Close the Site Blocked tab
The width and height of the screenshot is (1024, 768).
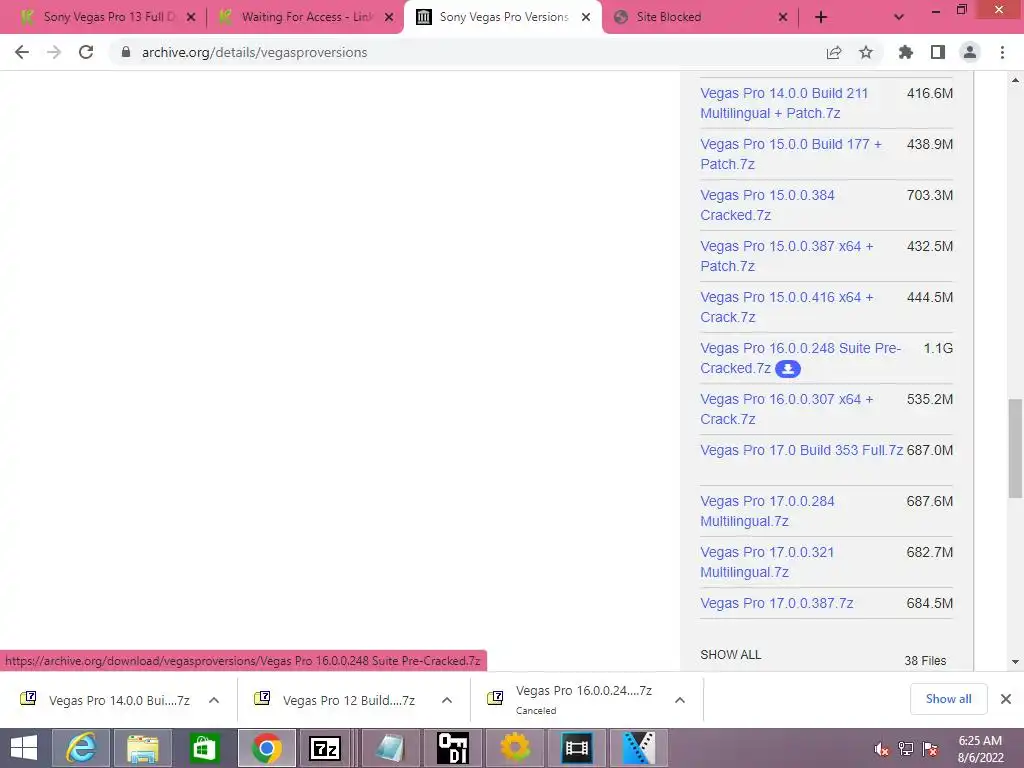click(783, 18)
